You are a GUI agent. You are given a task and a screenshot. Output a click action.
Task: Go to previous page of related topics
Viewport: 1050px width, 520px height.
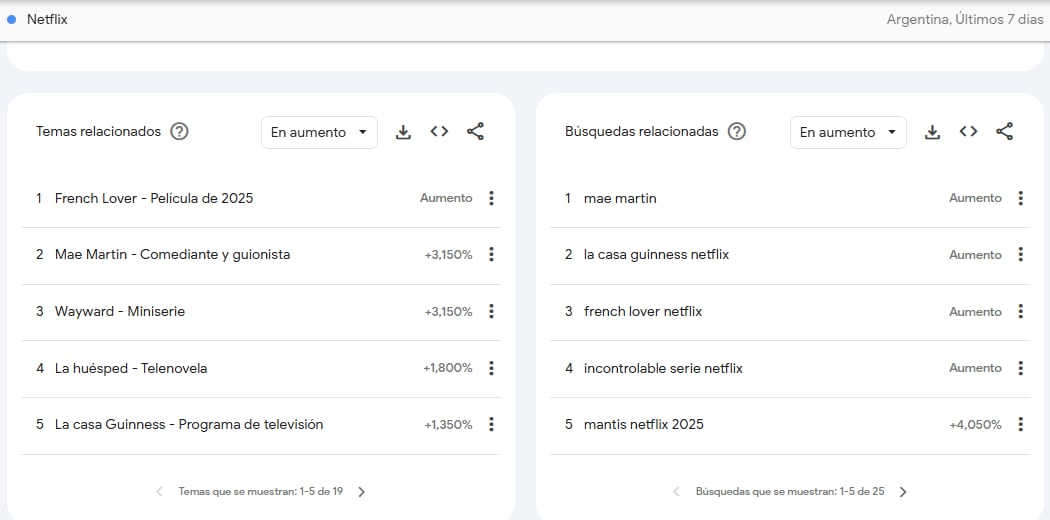pos(159,492)
